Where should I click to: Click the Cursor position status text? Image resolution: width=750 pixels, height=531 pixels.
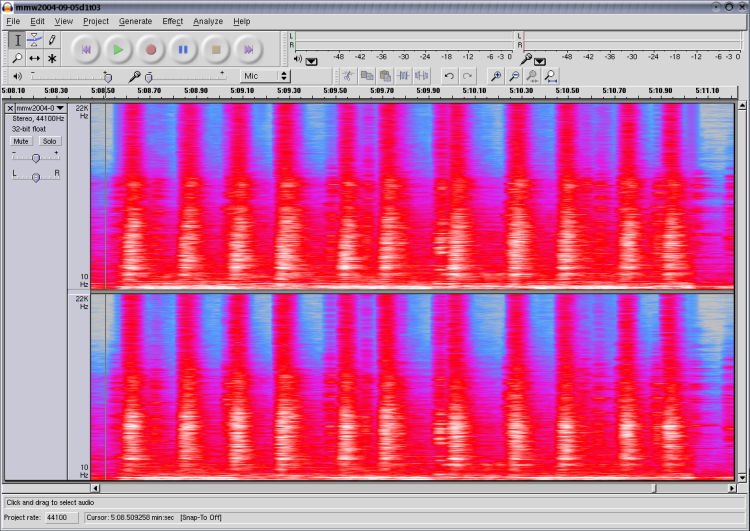(x=130, y=518)
